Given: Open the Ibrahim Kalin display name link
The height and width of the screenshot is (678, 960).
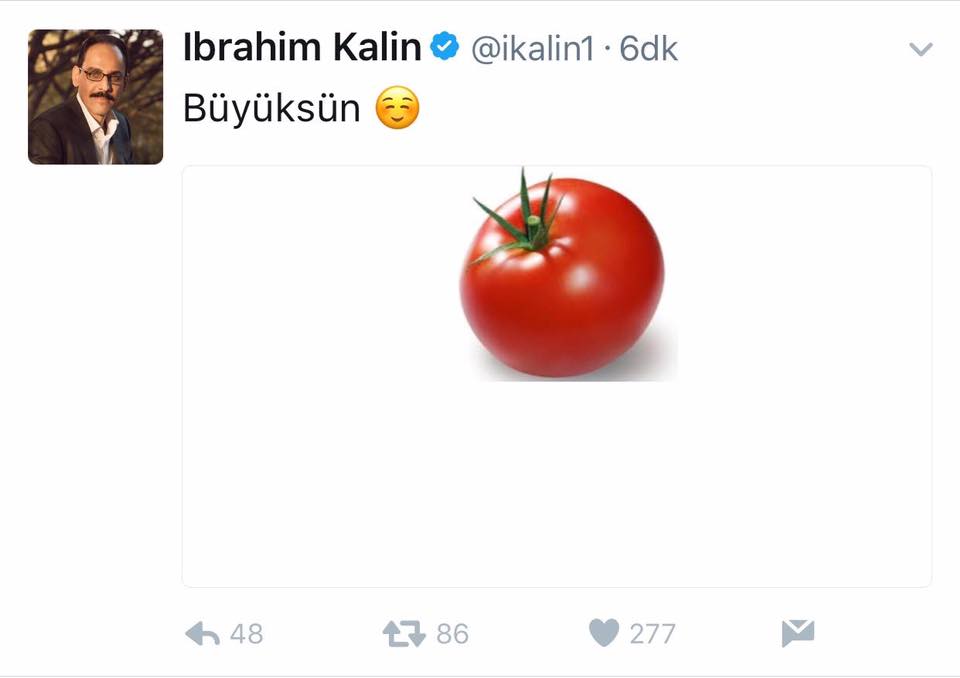Looking at the screenshot, I should 302,48.
